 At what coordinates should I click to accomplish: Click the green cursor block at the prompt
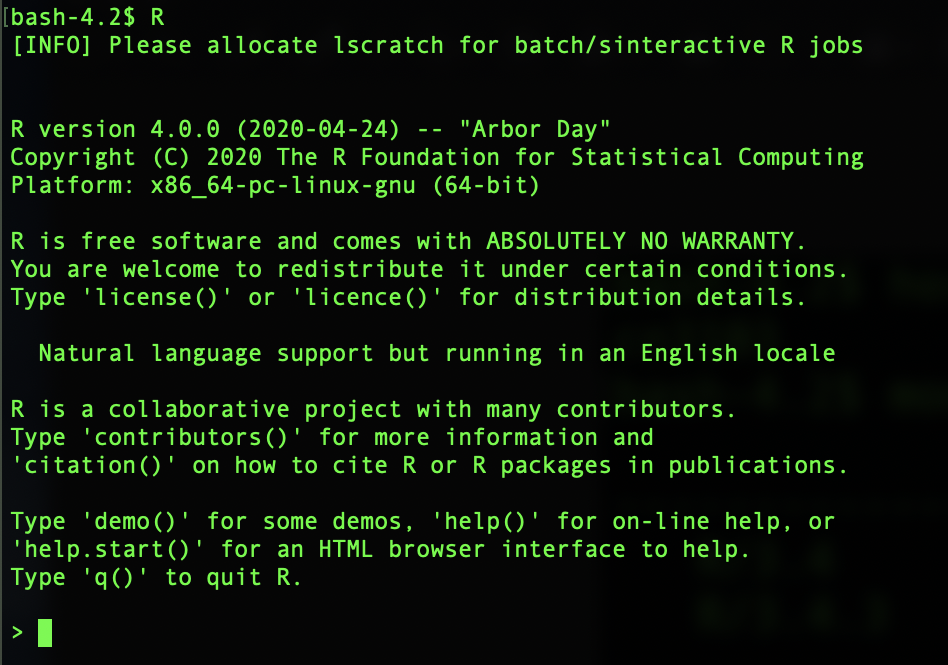click(44, 633)
